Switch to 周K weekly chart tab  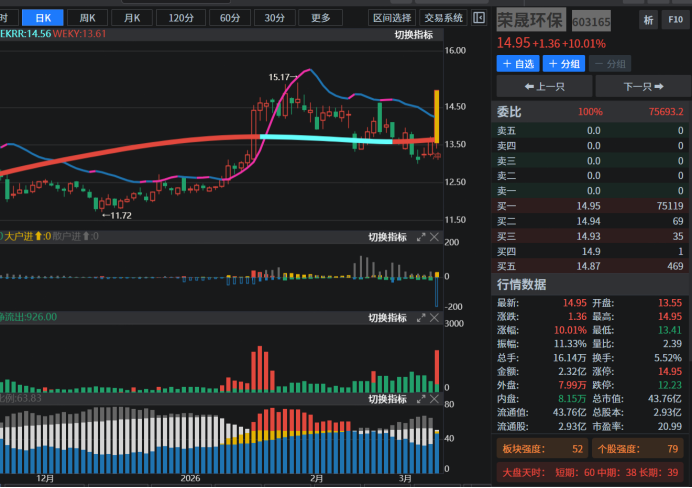pyautogui.click(x=87, y=18)
